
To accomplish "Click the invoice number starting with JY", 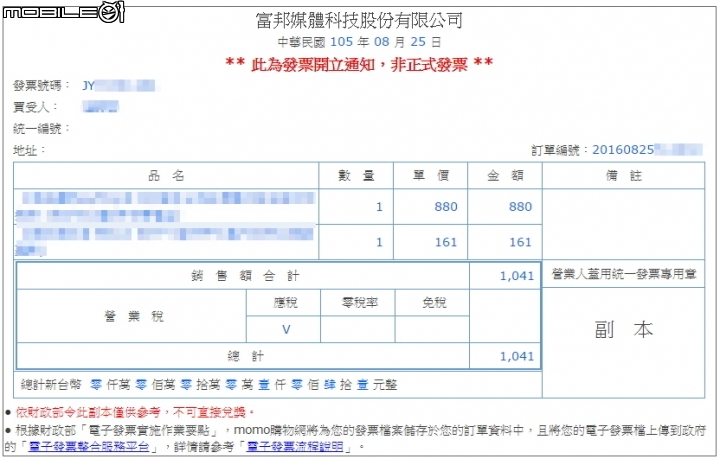I will [x=118, y=85].
